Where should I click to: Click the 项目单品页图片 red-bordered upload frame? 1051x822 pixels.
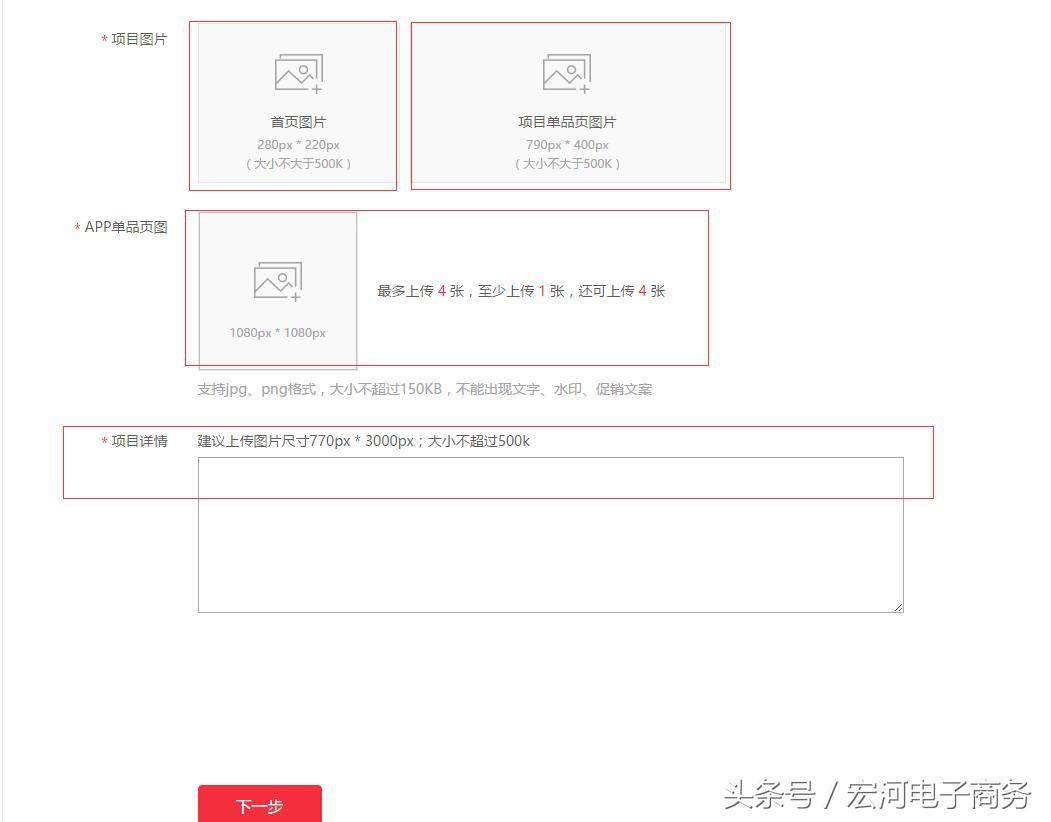(569, 105)
